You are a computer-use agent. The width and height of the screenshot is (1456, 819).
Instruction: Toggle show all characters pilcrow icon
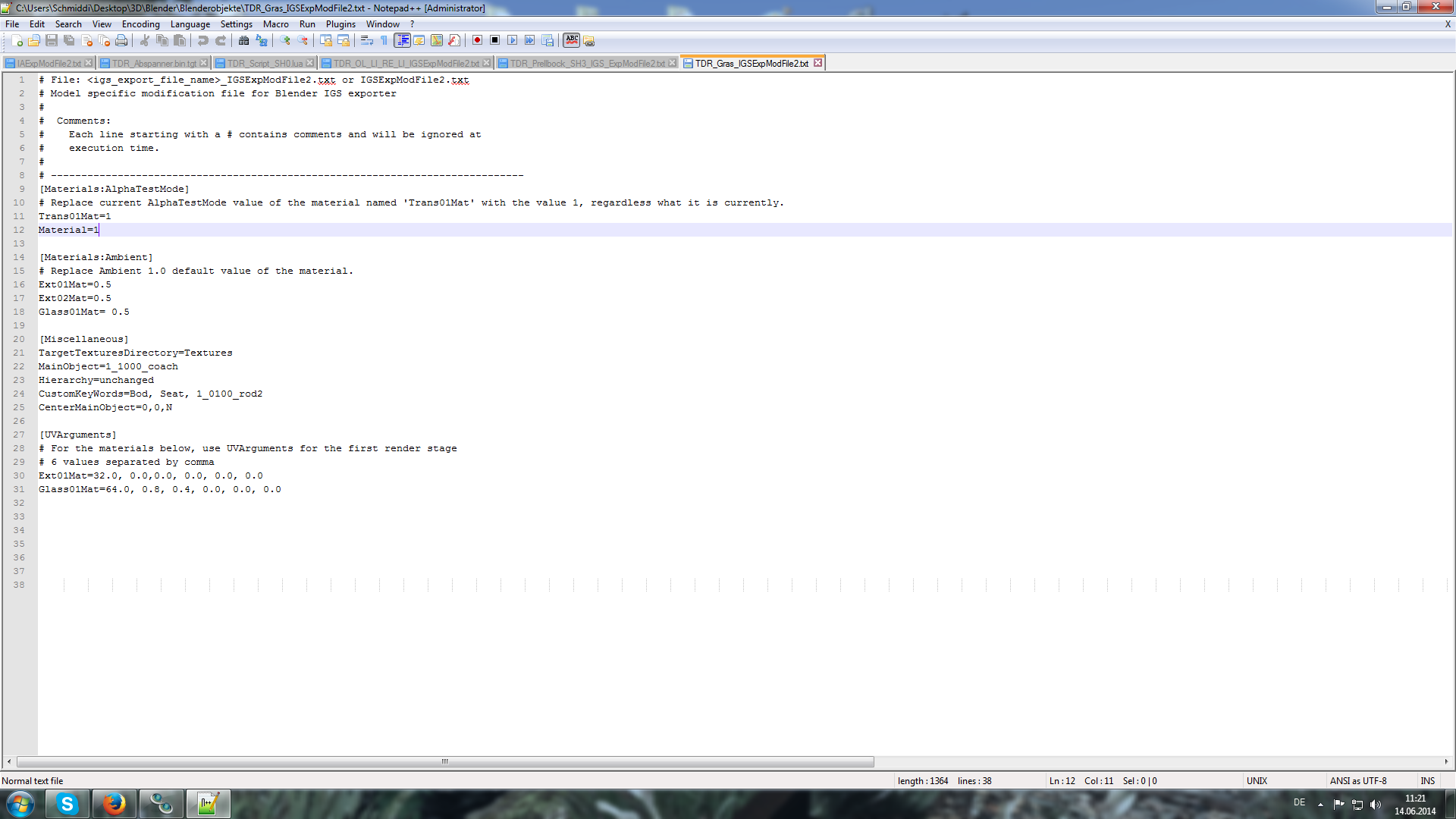click(384, 40)
